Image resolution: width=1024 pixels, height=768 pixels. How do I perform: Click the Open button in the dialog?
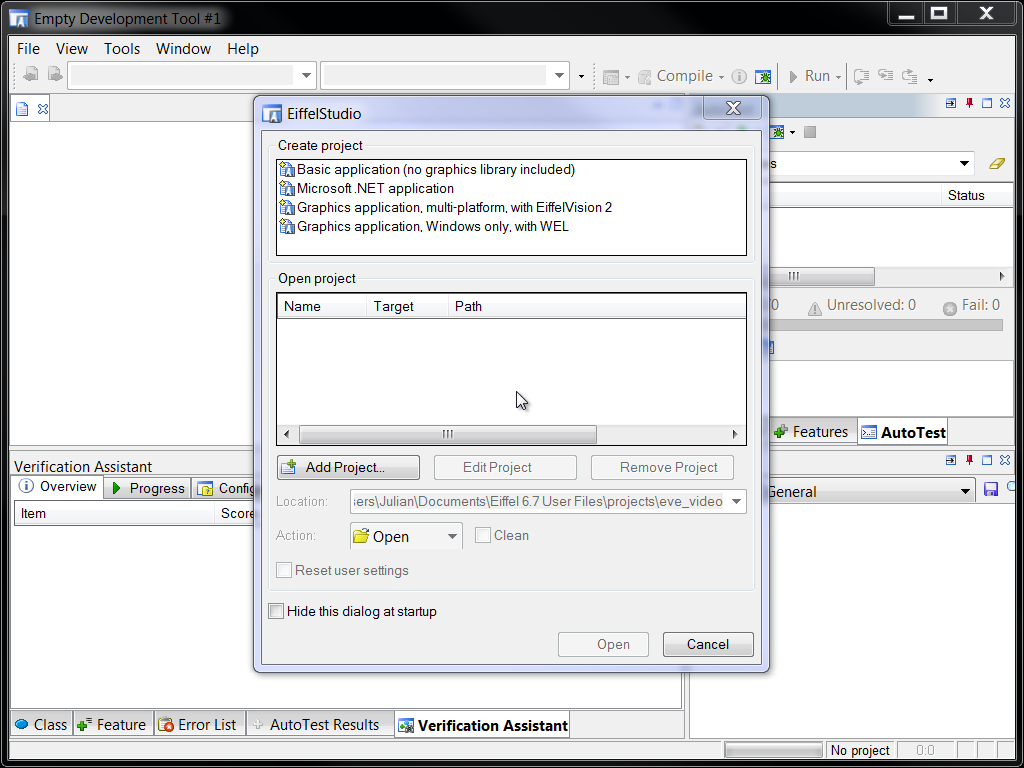pos(603,645)
